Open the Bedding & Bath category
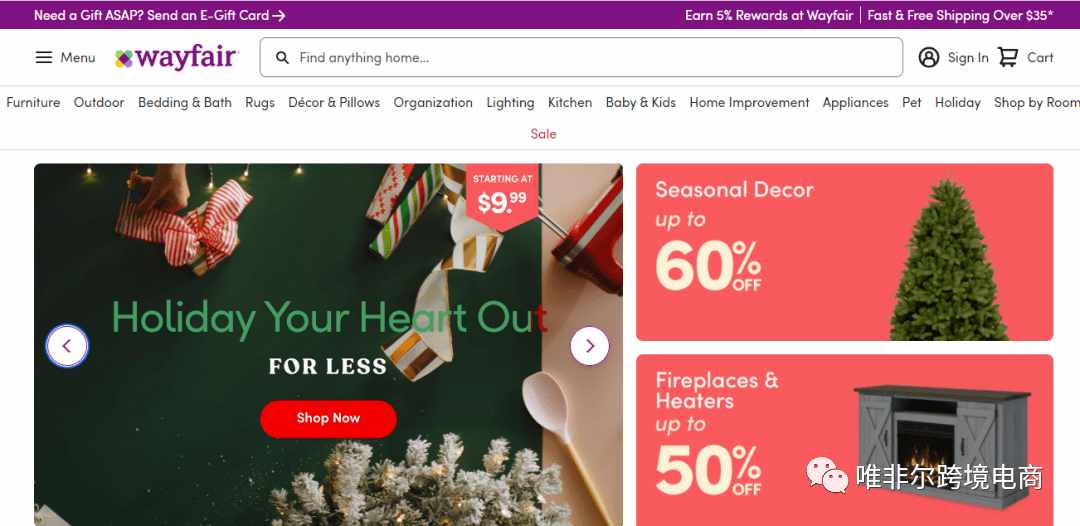Image resolution: width=1080 pixels, height=526 pixels. click(185, 103)
